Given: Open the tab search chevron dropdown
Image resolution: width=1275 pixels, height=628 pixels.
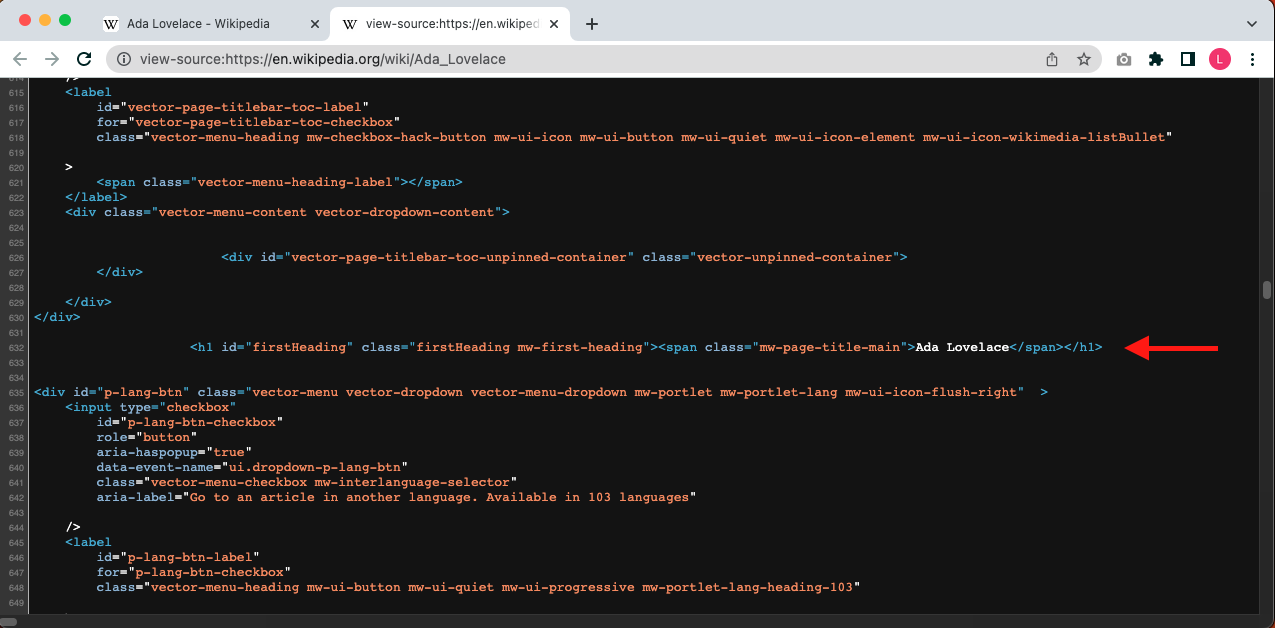Looking at the screenshot, I should click(1251, 23).
